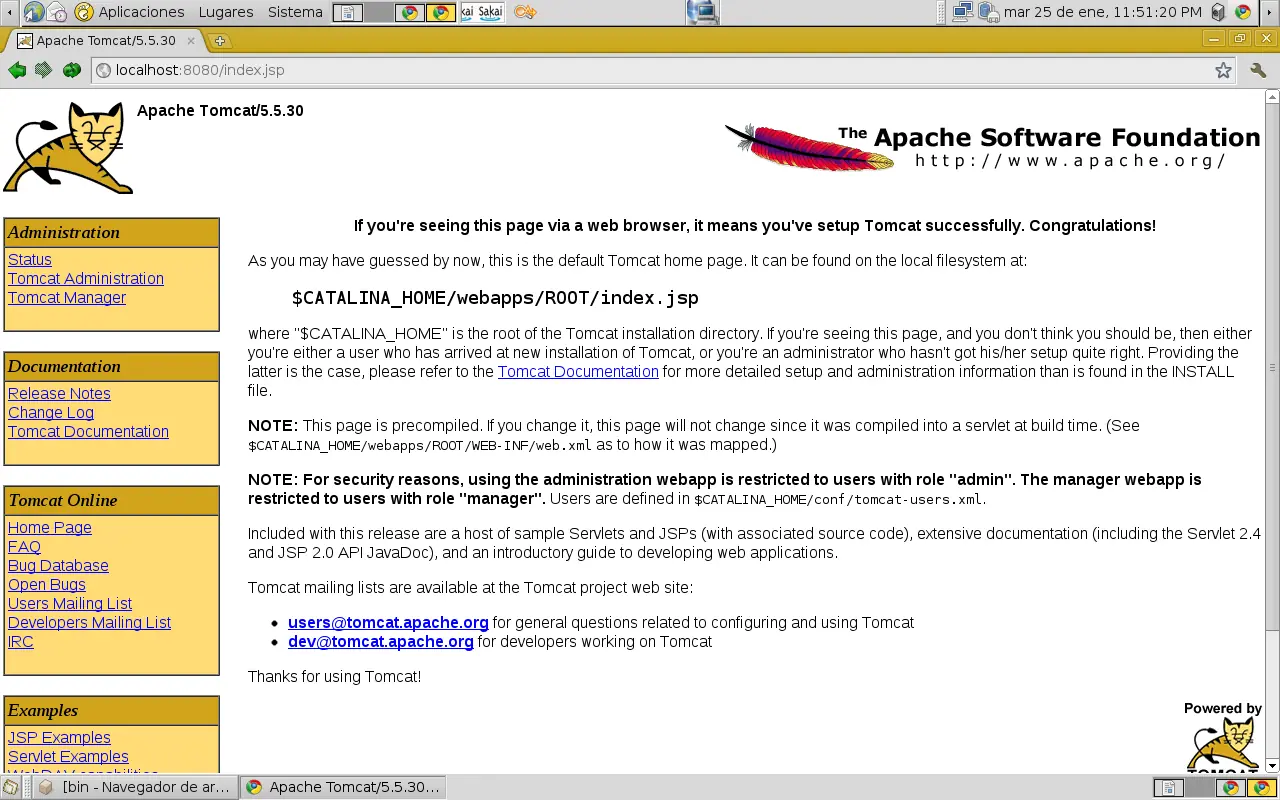The width and height of the screenshot is (1280, 800).
Task: Click the browser Forward arrow
Action: 43,70
